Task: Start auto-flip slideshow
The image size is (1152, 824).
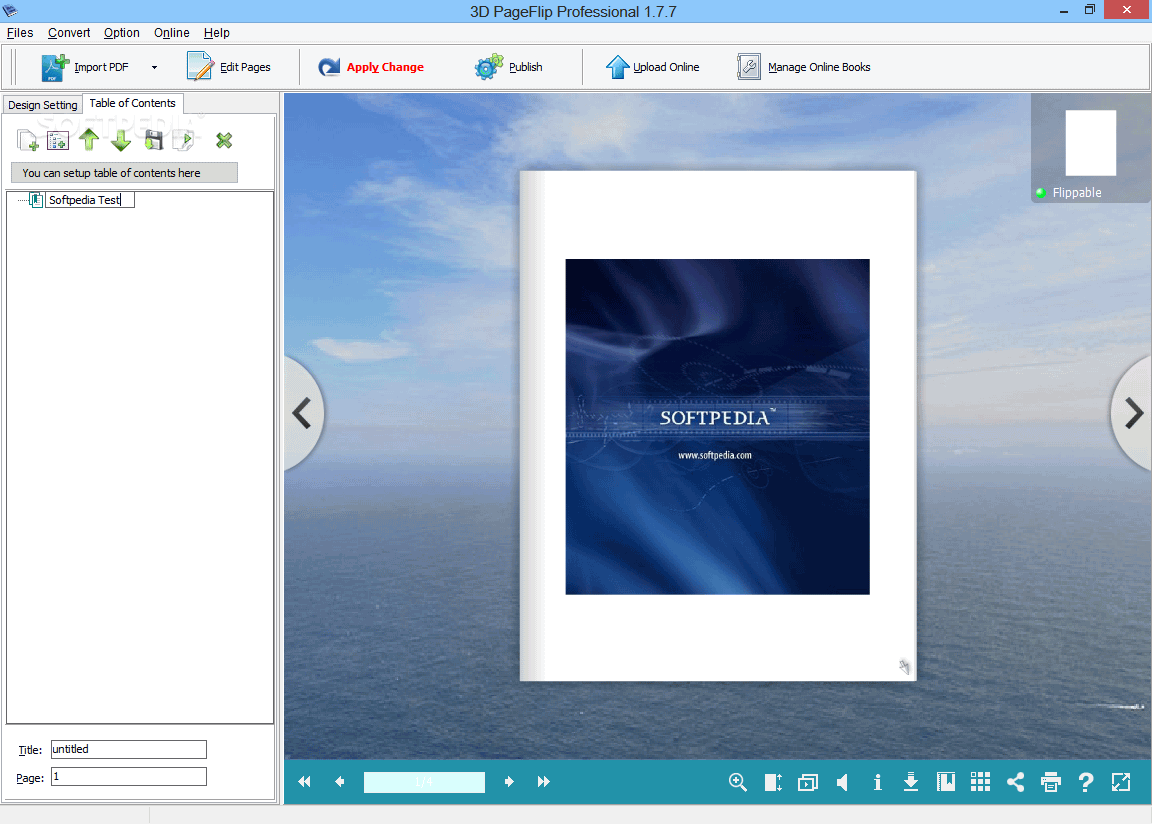Action: click(x=807, y=783)
